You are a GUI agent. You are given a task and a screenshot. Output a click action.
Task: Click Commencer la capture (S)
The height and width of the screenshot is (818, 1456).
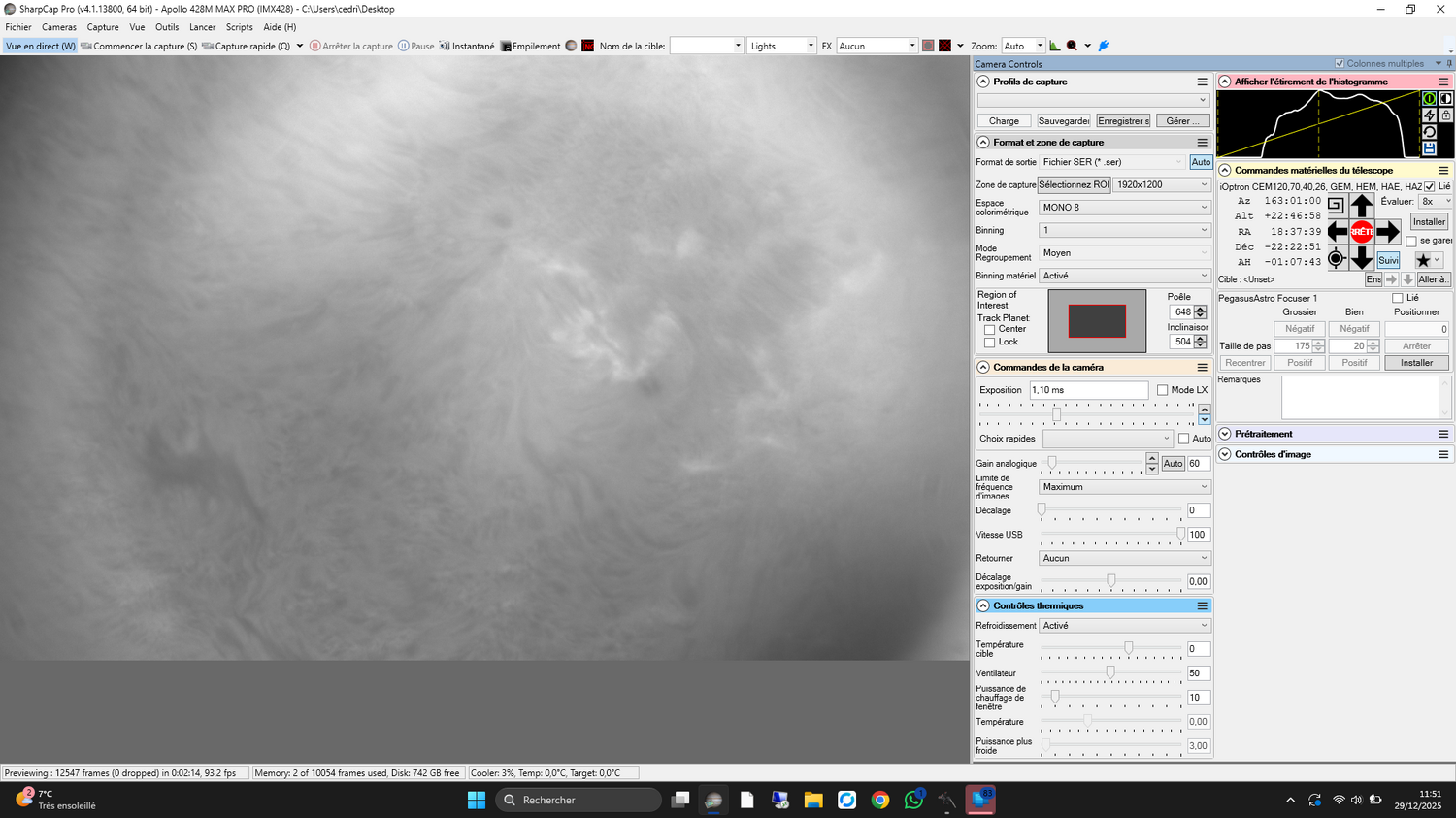click(139, 46)
